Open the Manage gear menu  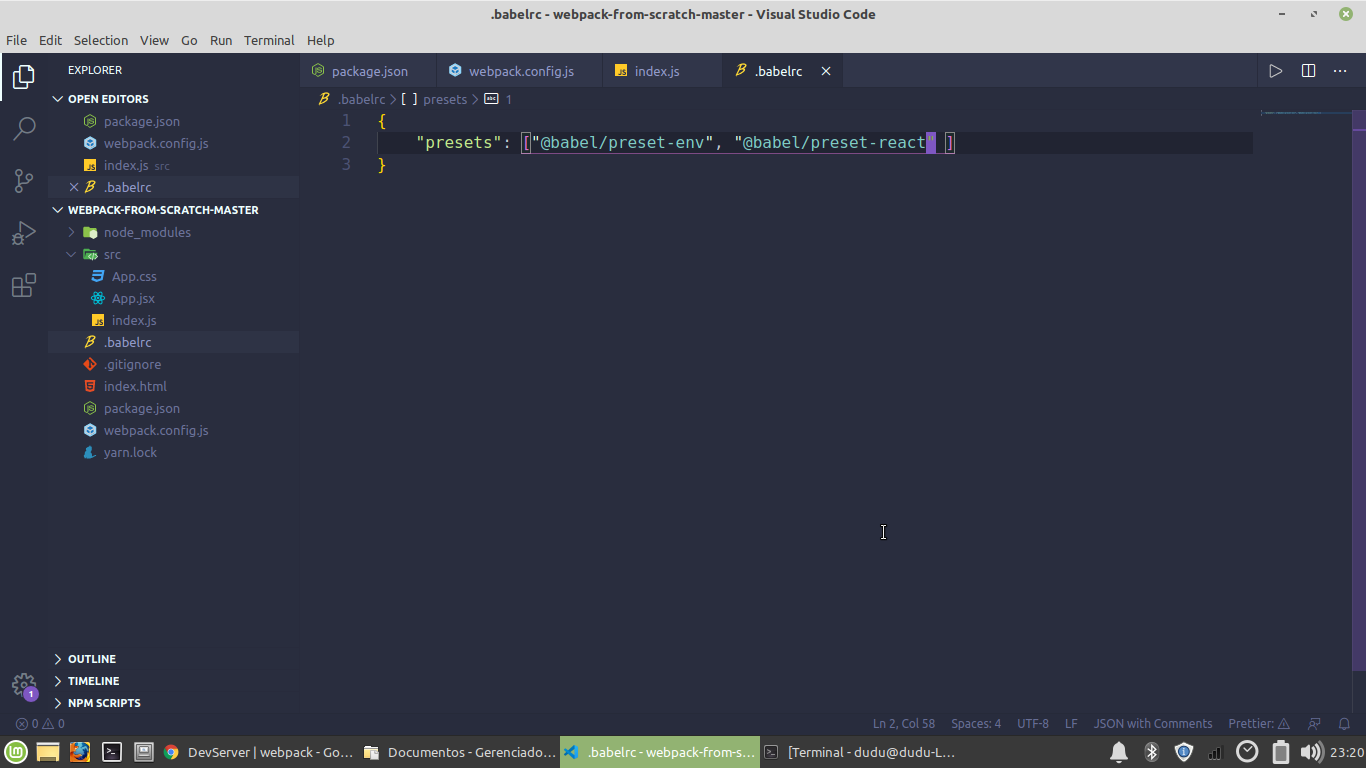coord(24,685)
